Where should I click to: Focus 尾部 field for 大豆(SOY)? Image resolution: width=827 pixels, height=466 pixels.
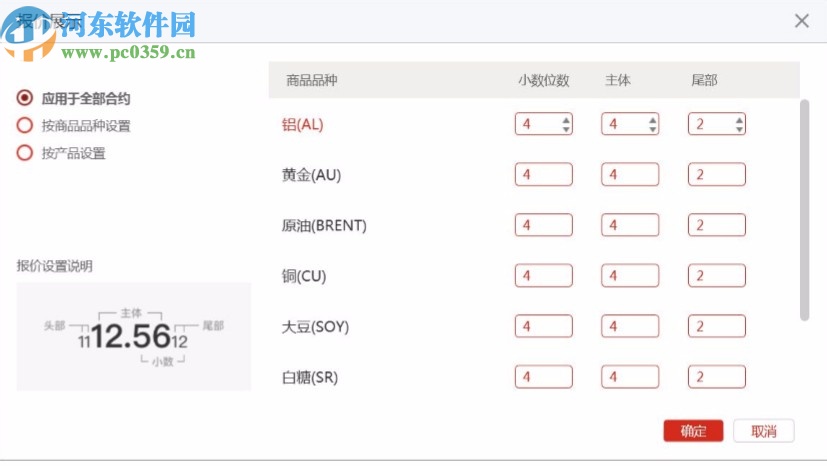[x=716, y=326]
